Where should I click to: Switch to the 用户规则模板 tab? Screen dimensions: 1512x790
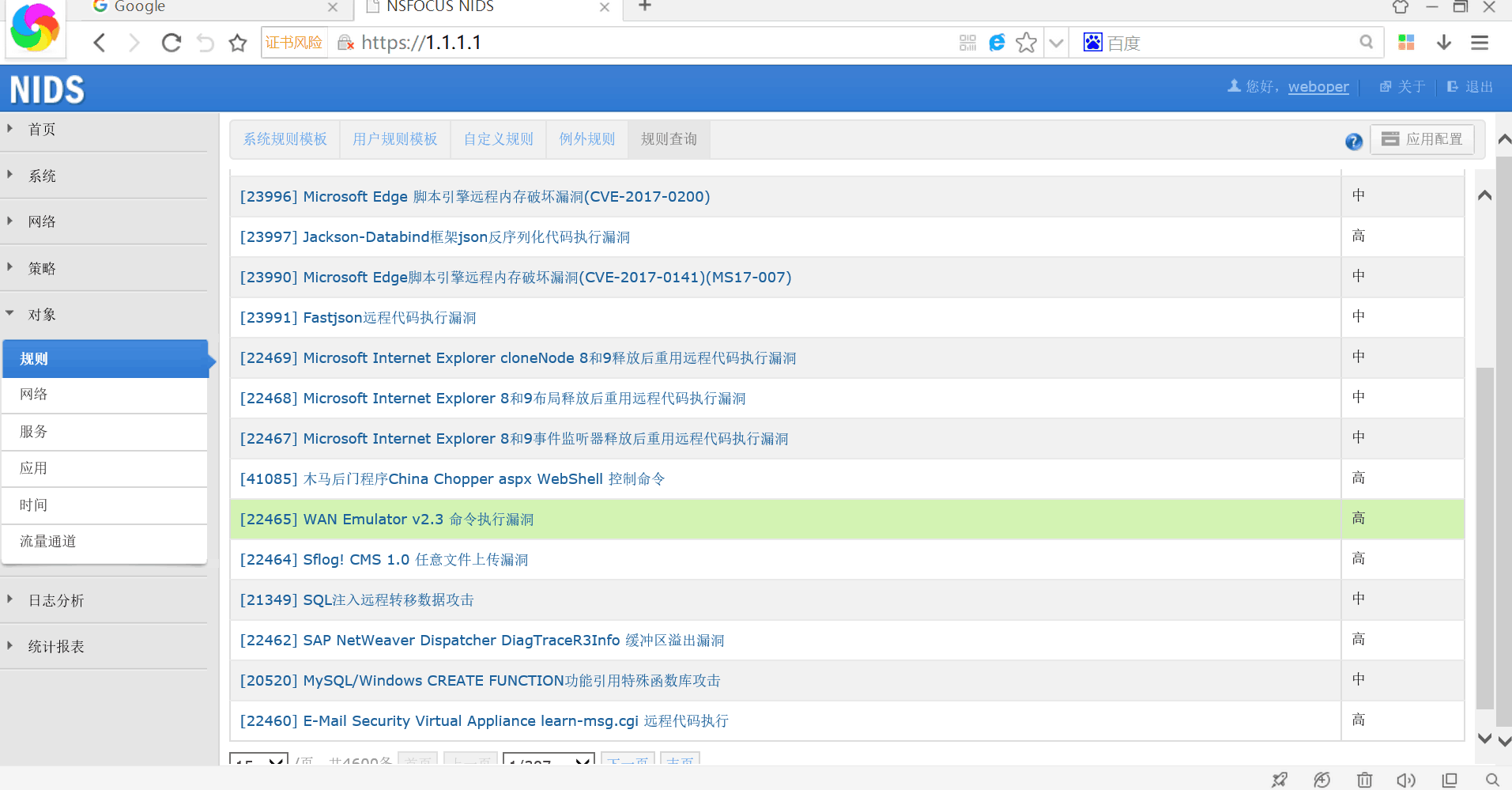tap(395, 139)
